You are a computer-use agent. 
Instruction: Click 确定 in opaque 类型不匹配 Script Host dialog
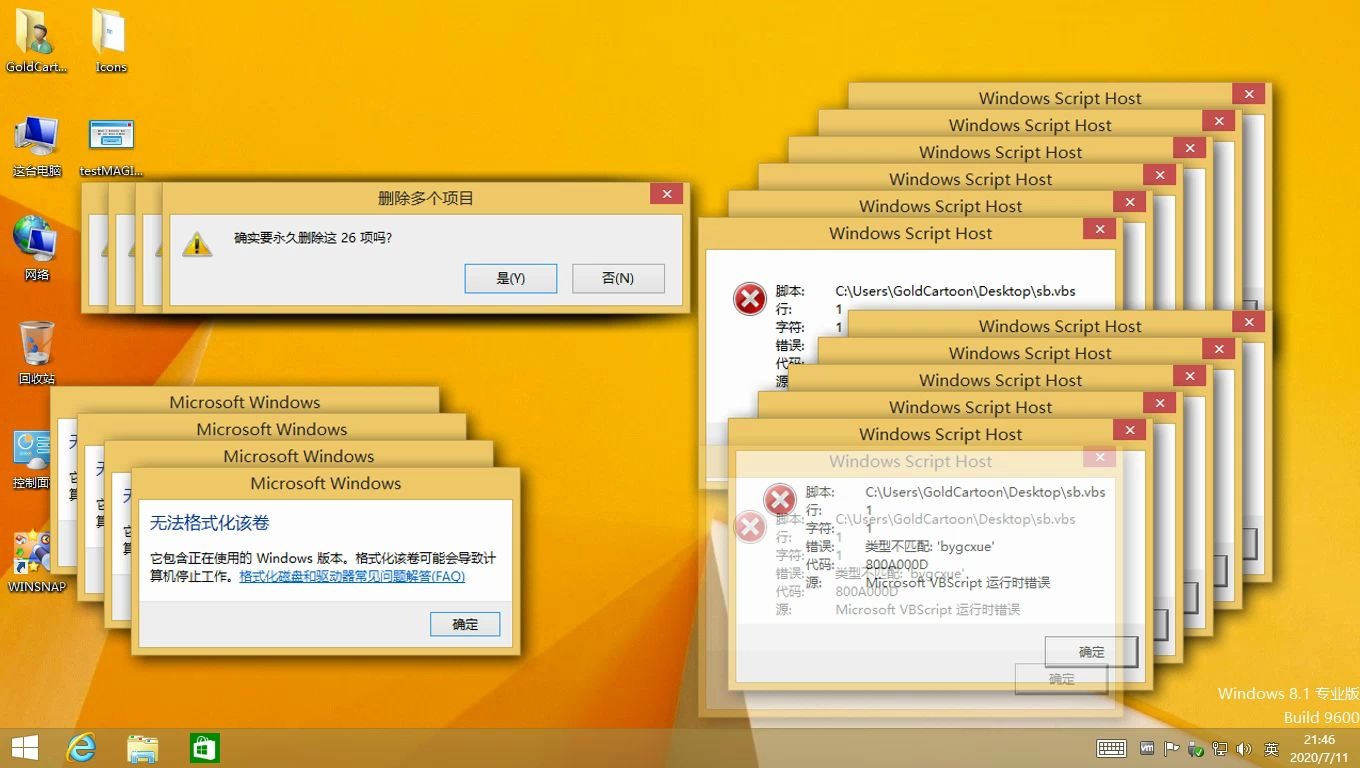tap(1091, 652)
